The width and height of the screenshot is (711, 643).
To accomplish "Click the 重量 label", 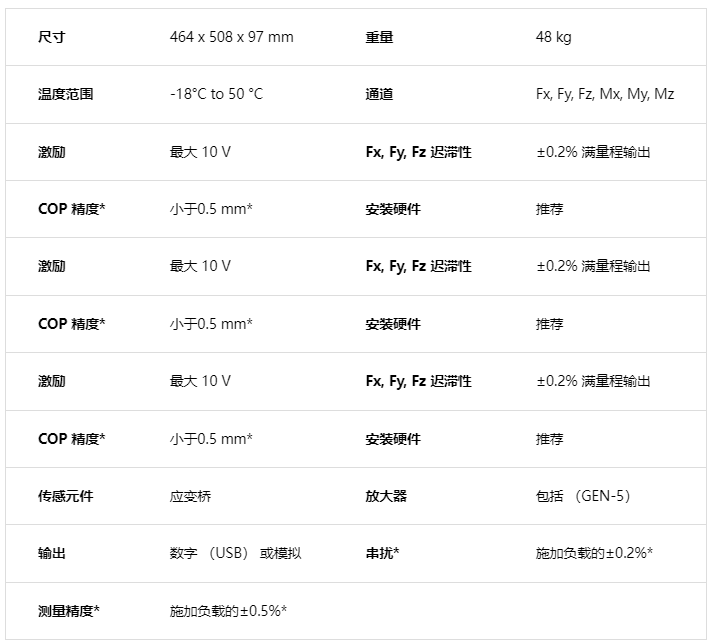I will pos(380,37).
